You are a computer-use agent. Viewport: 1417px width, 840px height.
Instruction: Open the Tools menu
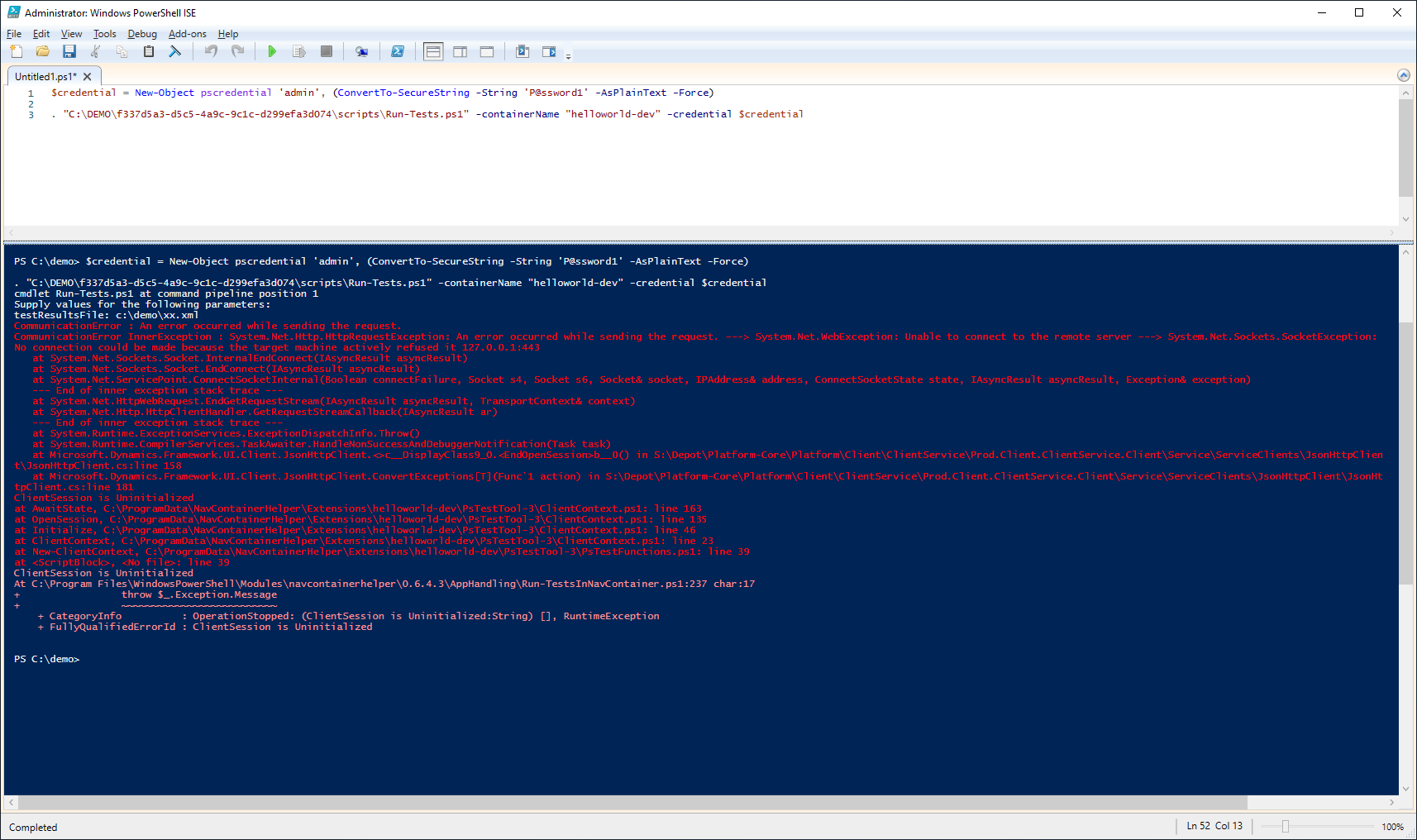pyautogui.click(x=105, y=34)
